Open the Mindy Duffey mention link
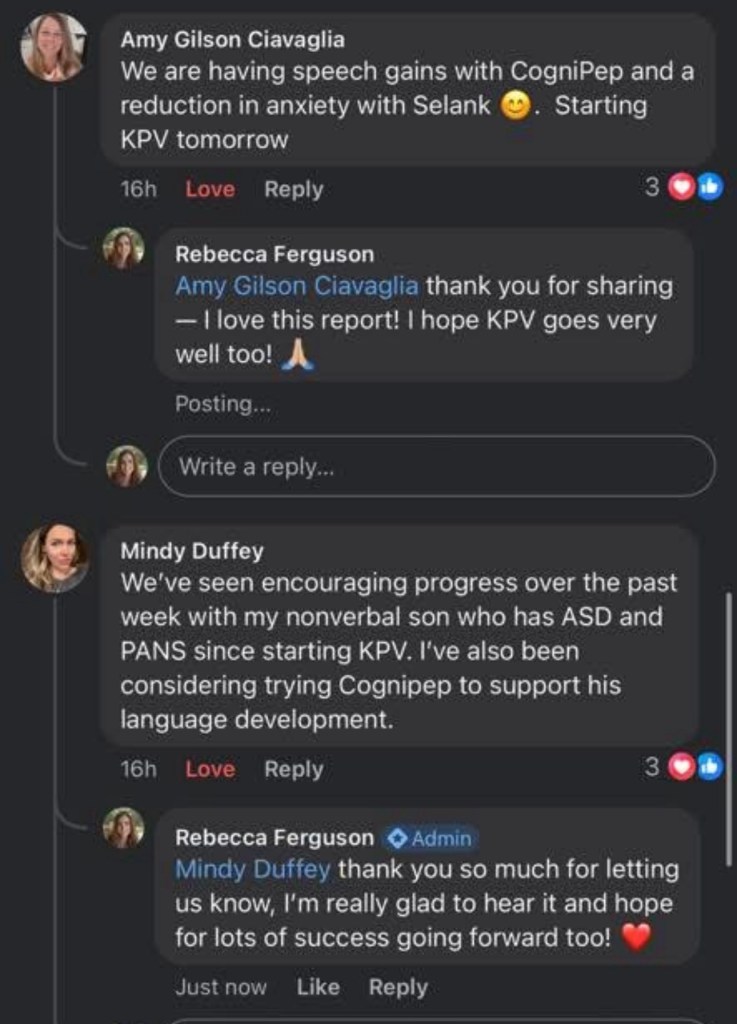Image resolution: width=737 pixels, height=1024 pixels. (252, 870)
